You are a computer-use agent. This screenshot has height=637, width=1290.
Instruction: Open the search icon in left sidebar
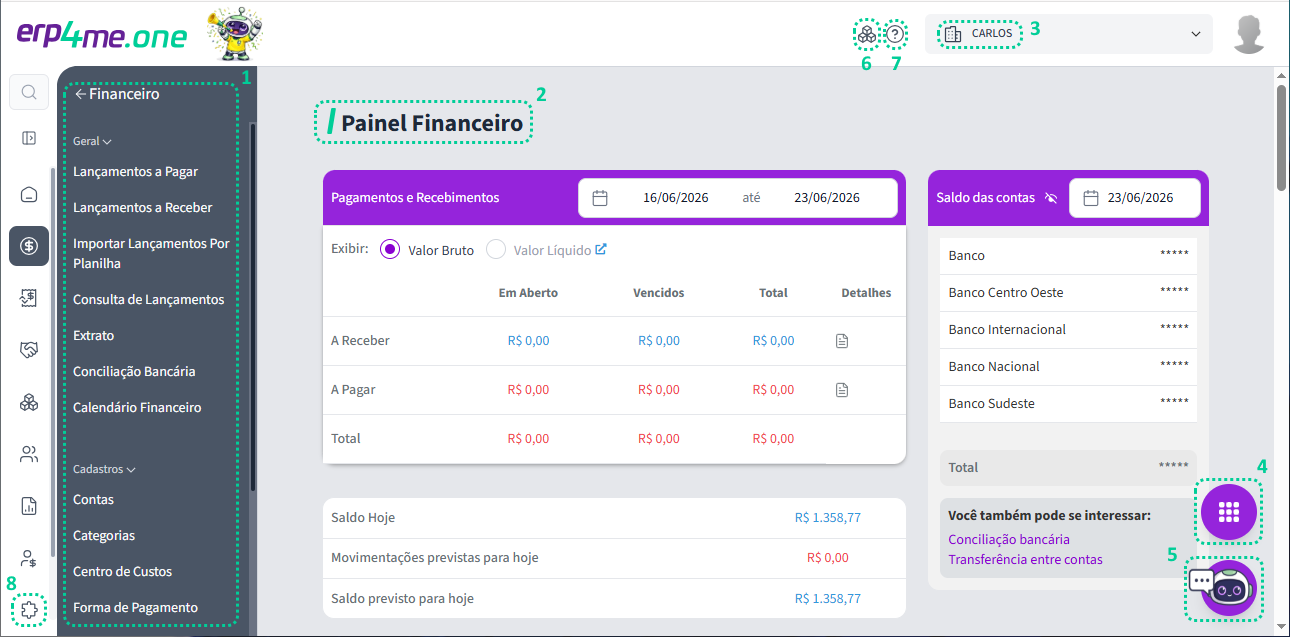click(29, 93)
